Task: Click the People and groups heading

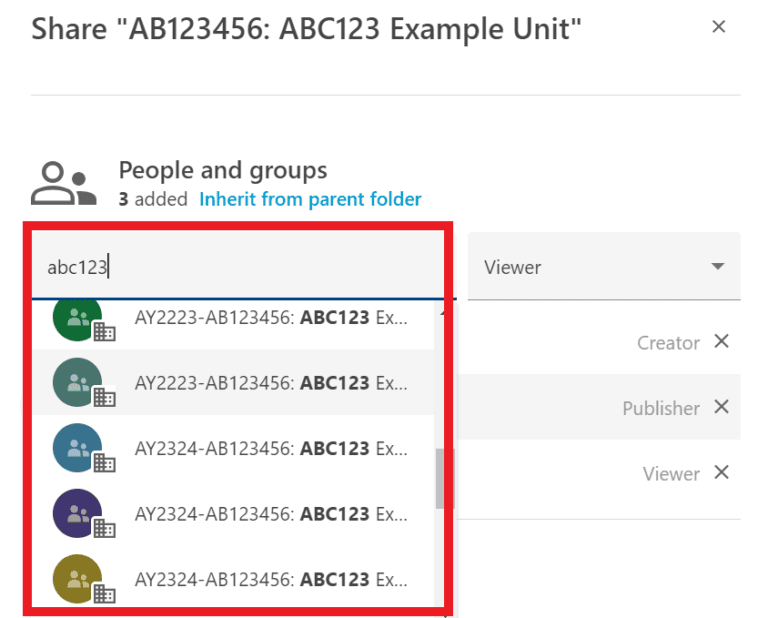Action: coord(223,170)
